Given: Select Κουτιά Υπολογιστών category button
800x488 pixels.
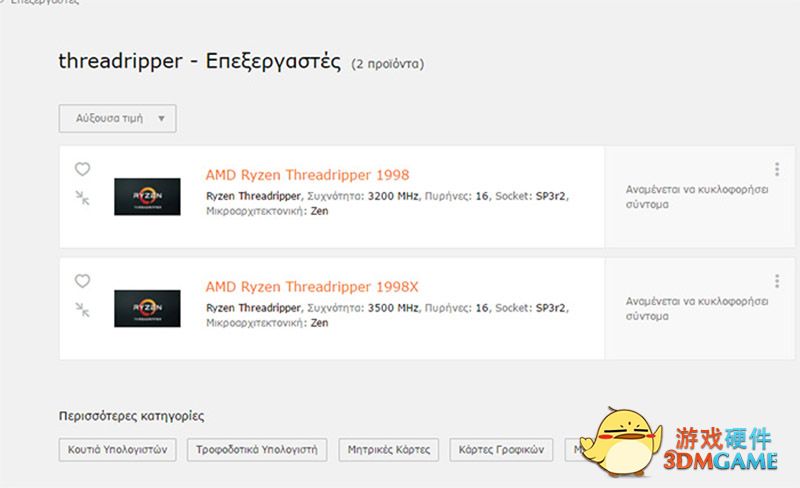Looking at the screenshot, I should click(x=117, y=450).
